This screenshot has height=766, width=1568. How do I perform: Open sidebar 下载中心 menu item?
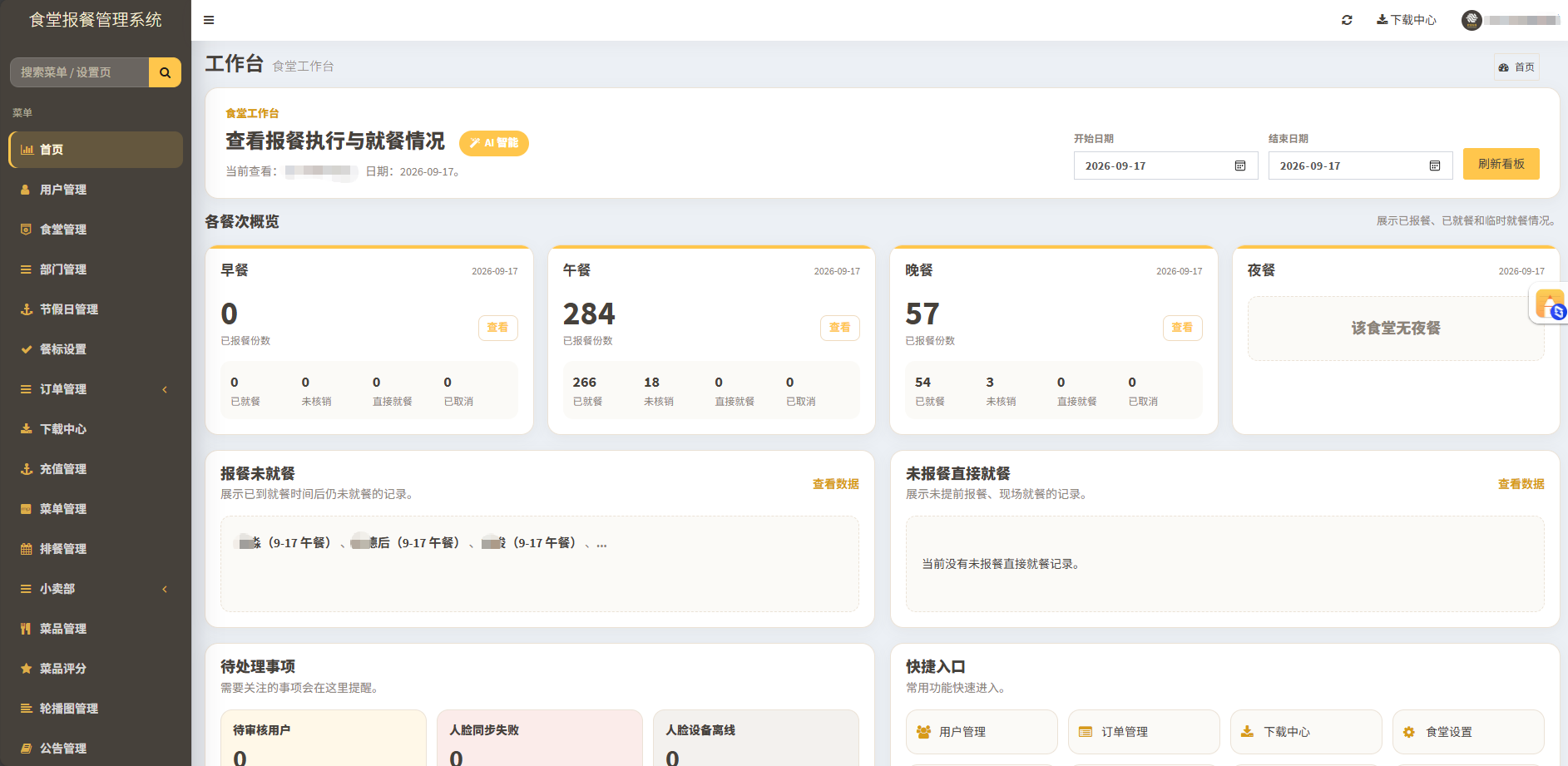(96, 429)
